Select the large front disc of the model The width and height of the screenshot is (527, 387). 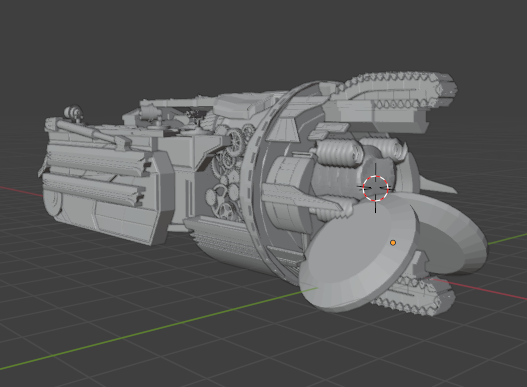pyautogui.click(x=360, y=257)
